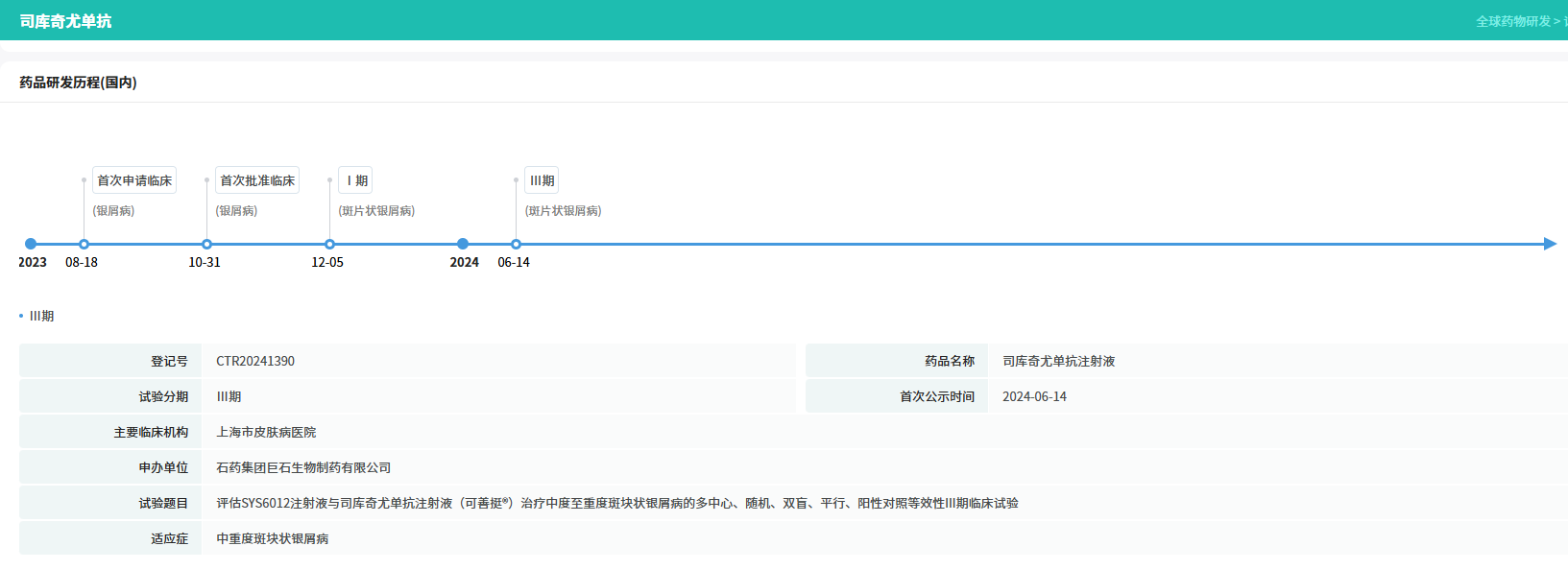Click the trial title text about SYS6012

coord(616,503)
